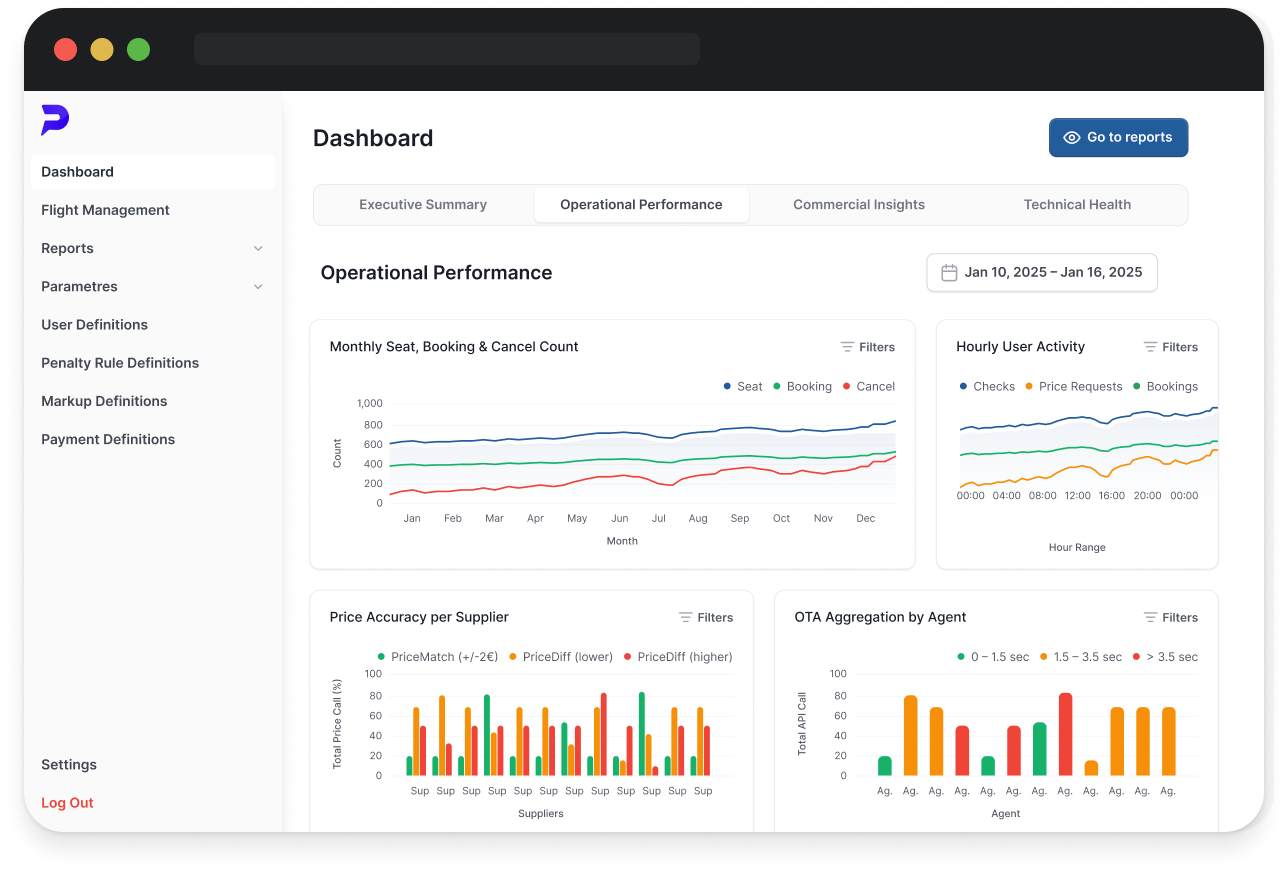This screenshot has width=1288, height=872.
Task: Toggle the Cancel series legend item
Action: click(x=868, y=387)
